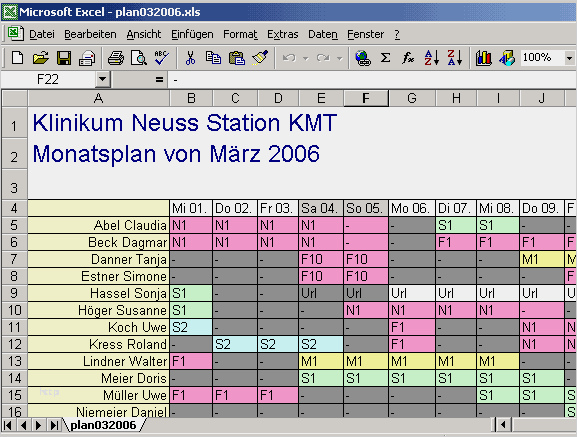577x437 pixels.
Task: Launch the Chart Wizard icon
Action: tap(483, 58)
